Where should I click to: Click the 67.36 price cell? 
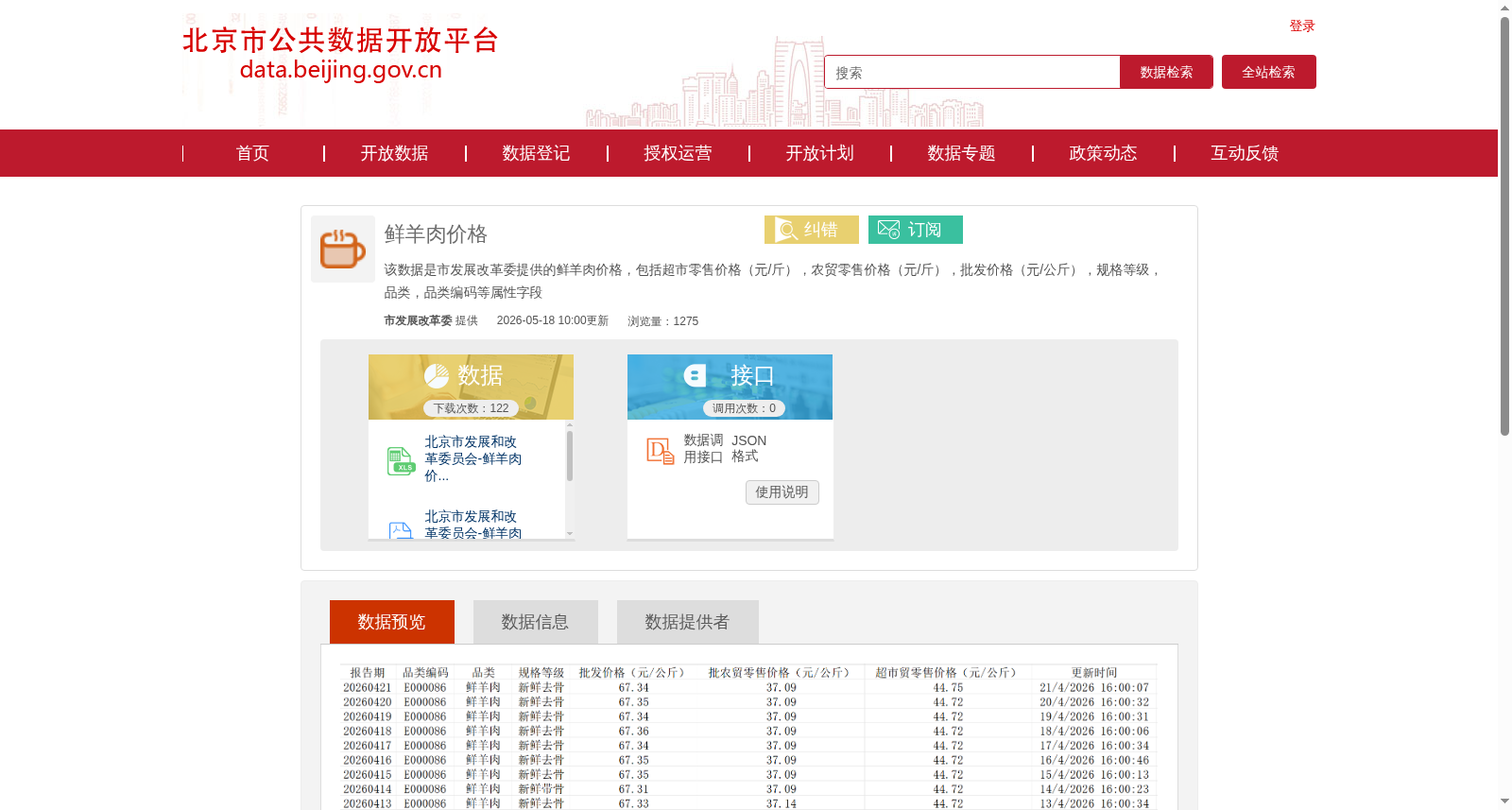[634, 732]
